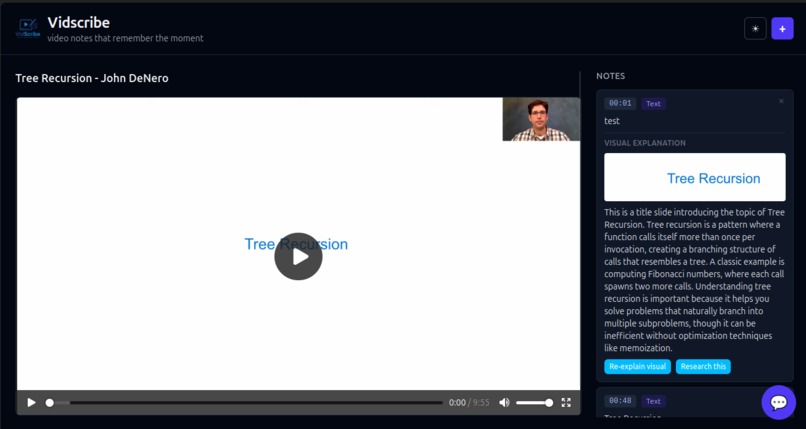
Task: Click the Text tag on the 00:01 note
Action: pyautogui.click(x=653, y=104)
